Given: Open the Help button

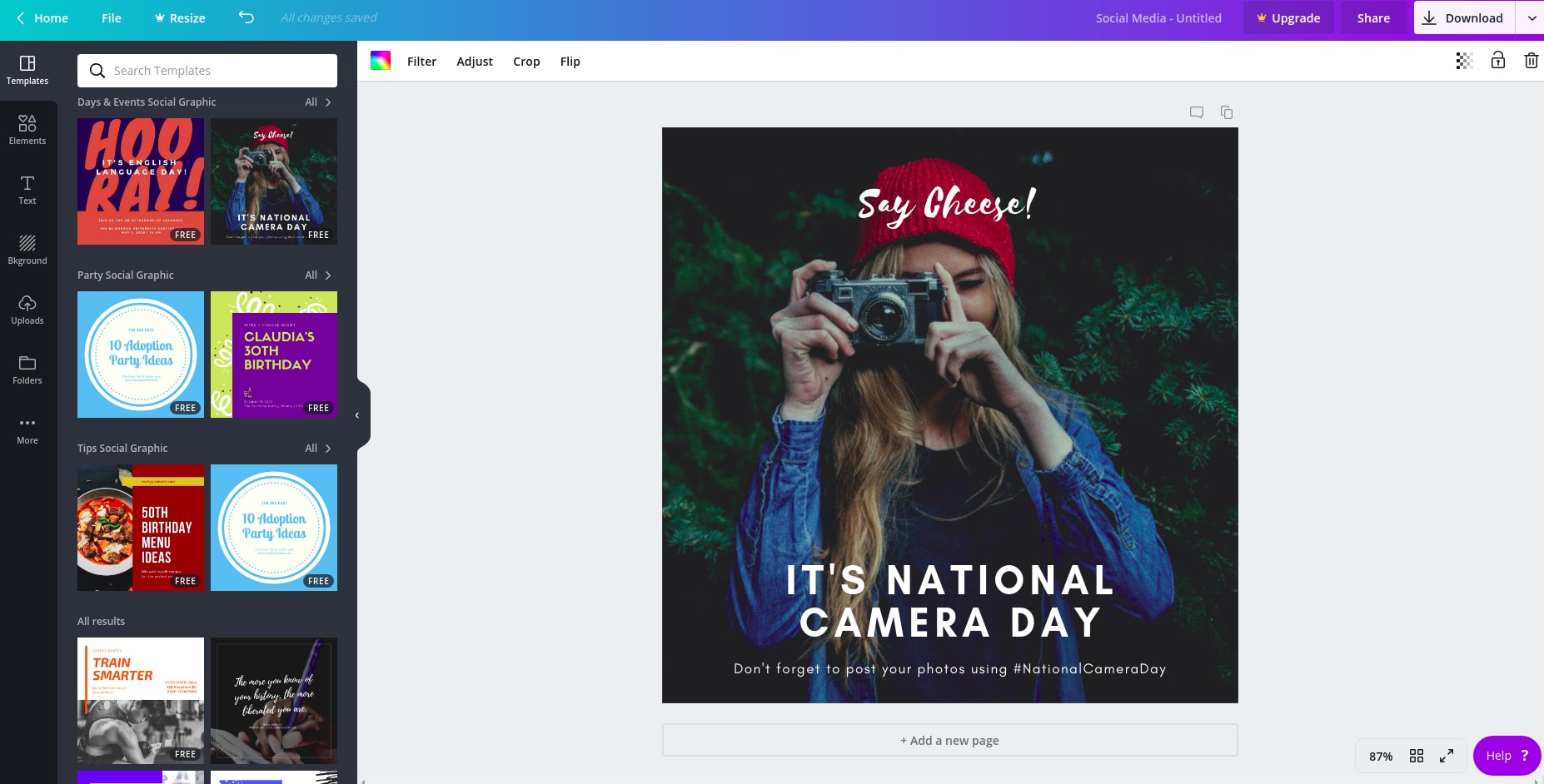Looking at the screenshot, I should [x=1507, y=756].
